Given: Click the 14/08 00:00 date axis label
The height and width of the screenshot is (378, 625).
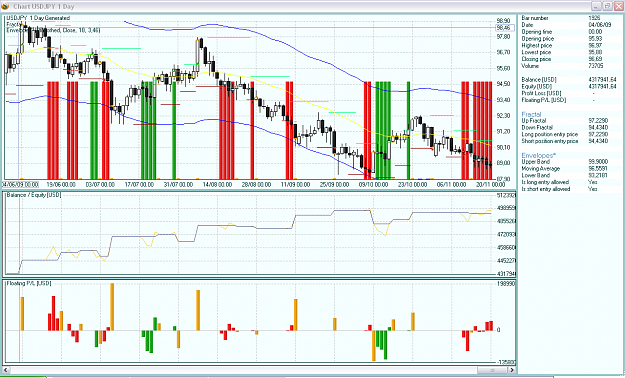Looking at the screenshot, I should click(217, 185).
